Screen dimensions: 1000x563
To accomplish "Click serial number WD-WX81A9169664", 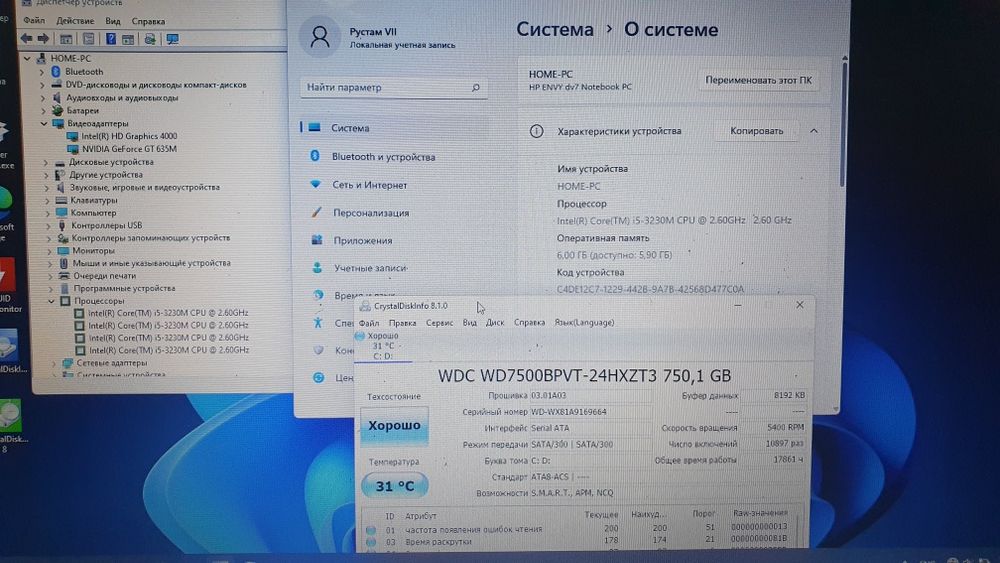I will [x=568, y=412].
